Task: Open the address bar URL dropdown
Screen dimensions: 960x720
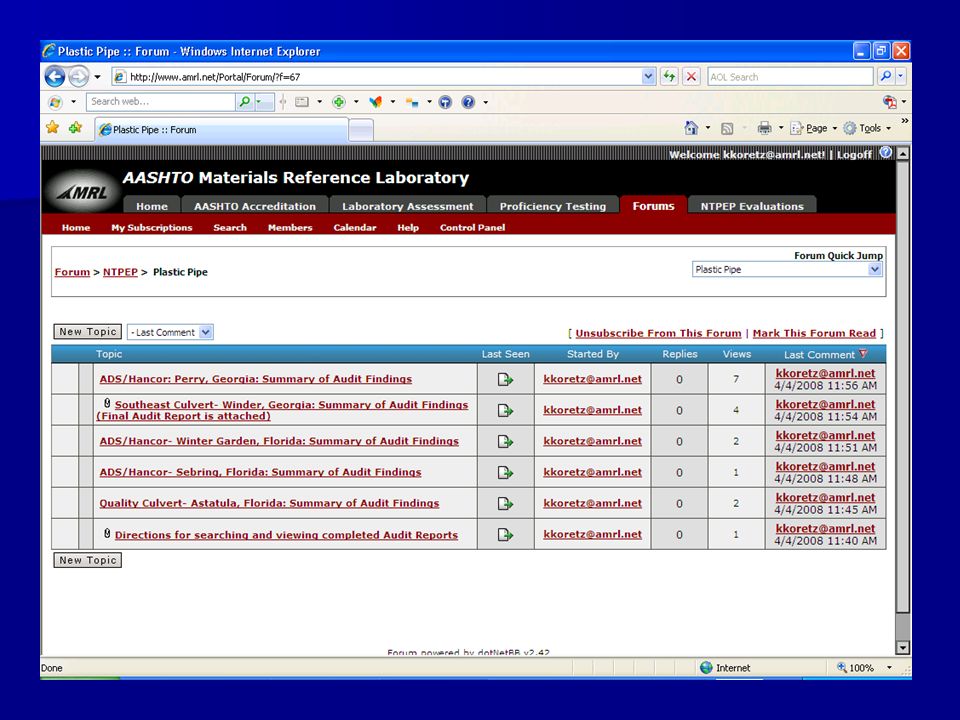Action: point(648,77)
